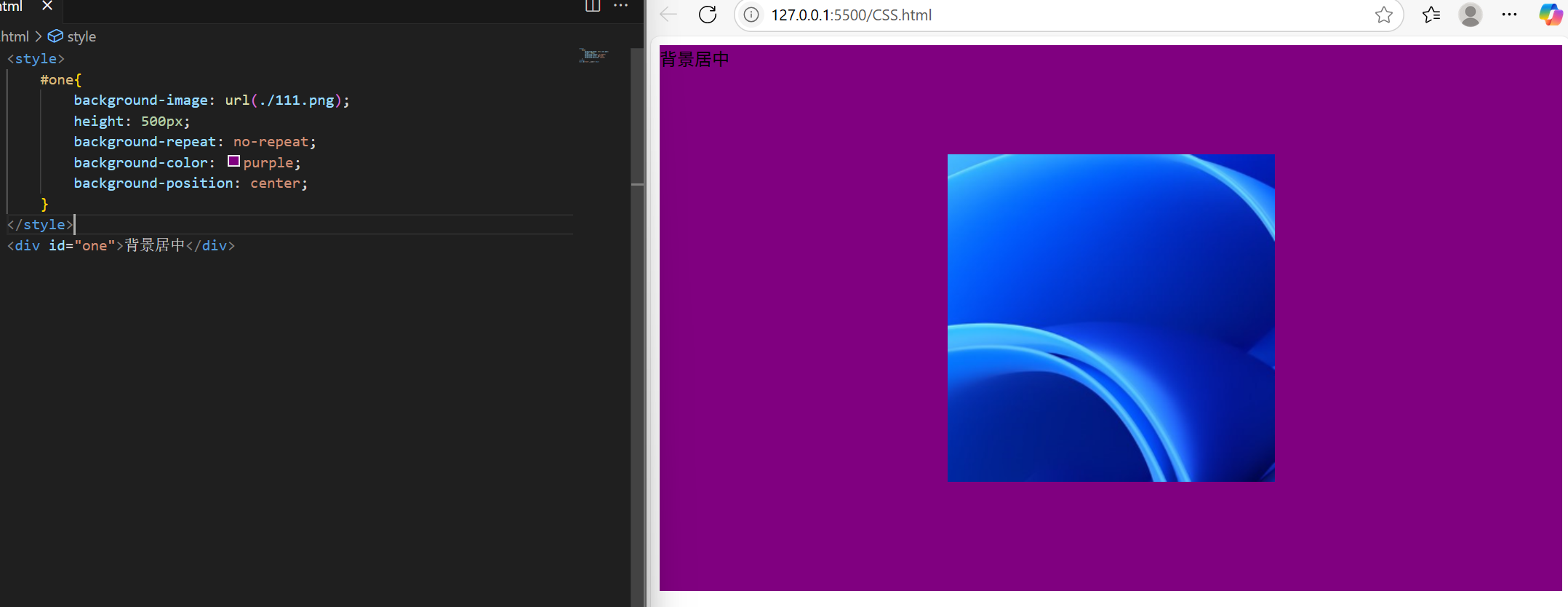
Task: Open the Copilot sidebar
Action: pos(1550,15)
